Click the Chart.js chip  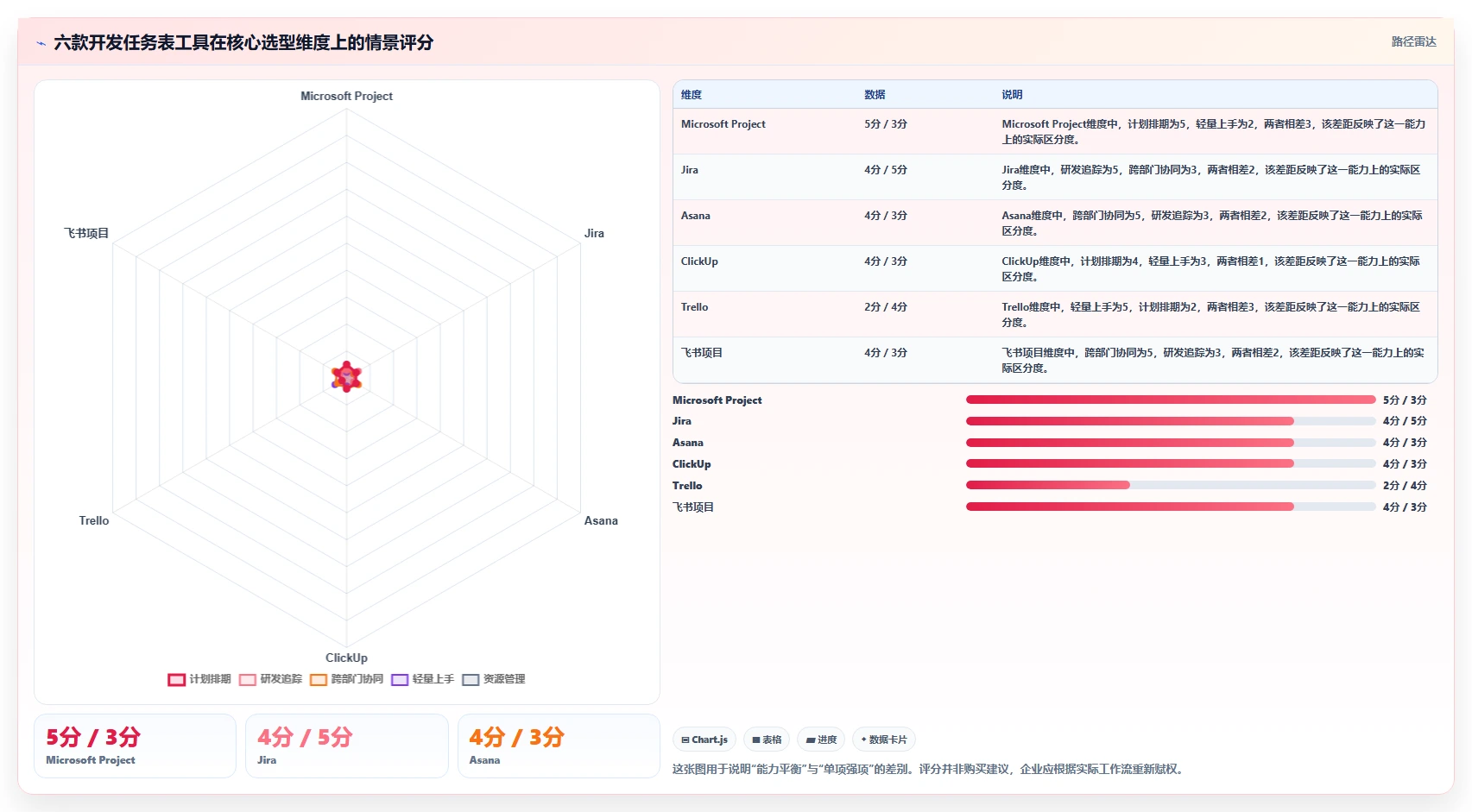coord(704,740)
